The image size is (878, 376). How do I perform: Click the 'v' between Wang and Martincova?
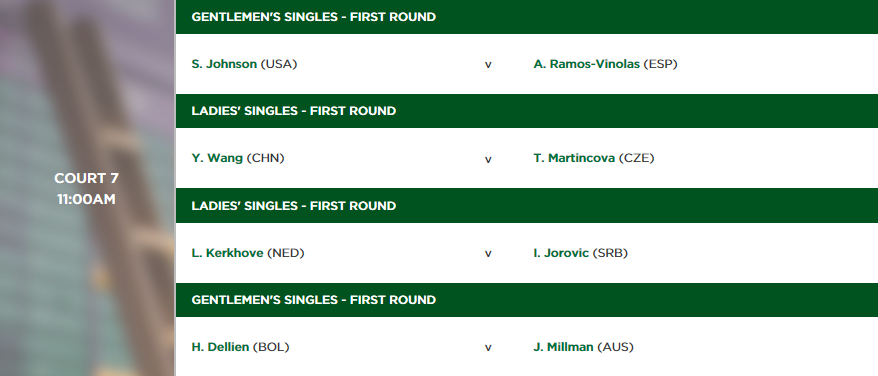click(488, 159)
